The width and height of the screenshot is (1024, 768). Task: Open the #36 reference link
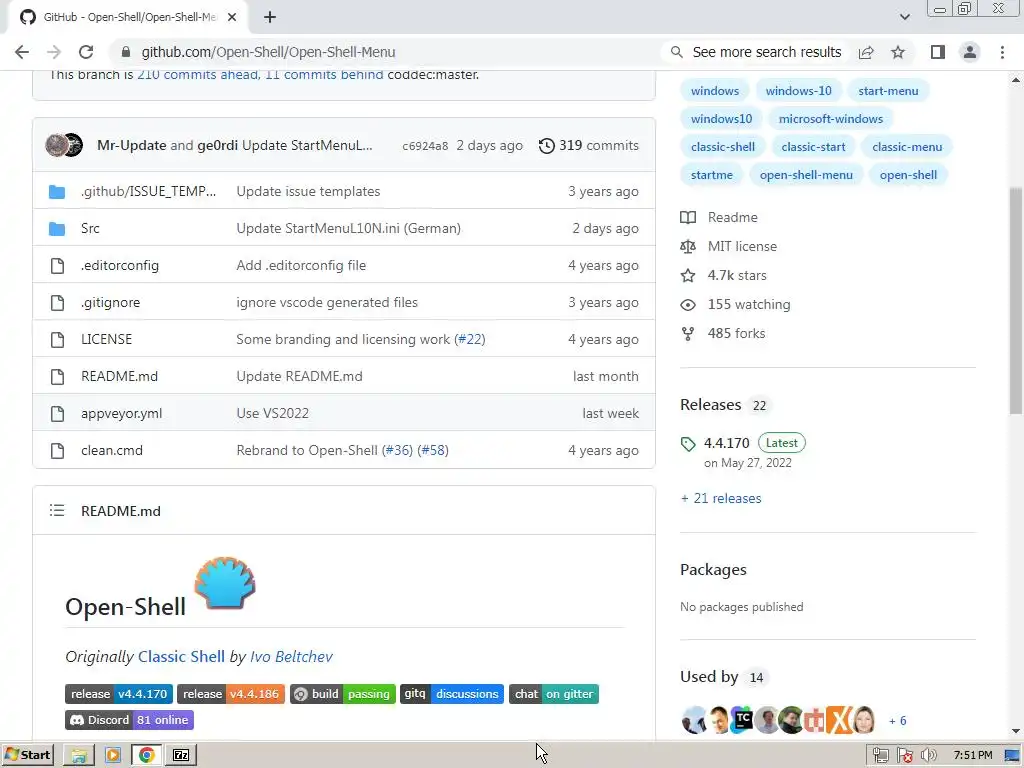[x=398, y=451]
